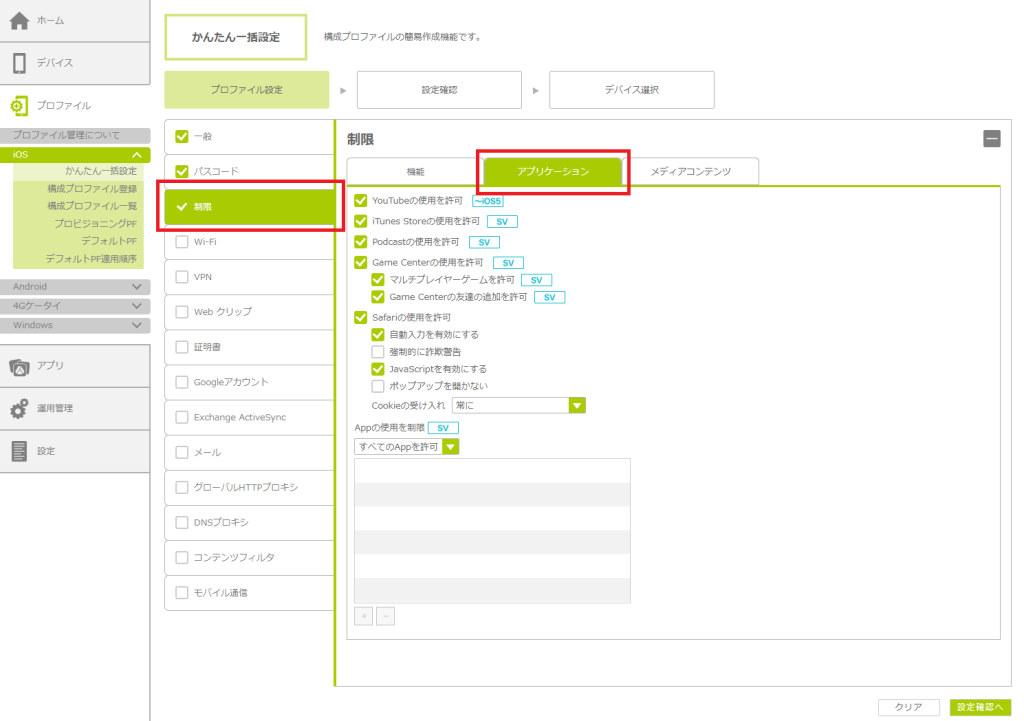The image size is (1024, 721).
Task: Open 構成プロファイル一覧 in the sidebar
Action: click(x=92, y=205)
